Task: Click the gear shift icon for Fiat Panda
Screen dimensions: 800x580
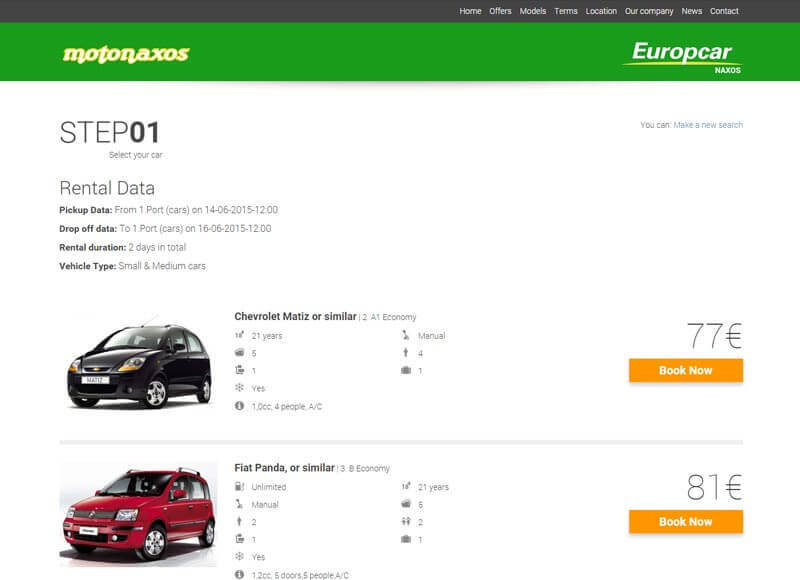Action: click(239, 504)
